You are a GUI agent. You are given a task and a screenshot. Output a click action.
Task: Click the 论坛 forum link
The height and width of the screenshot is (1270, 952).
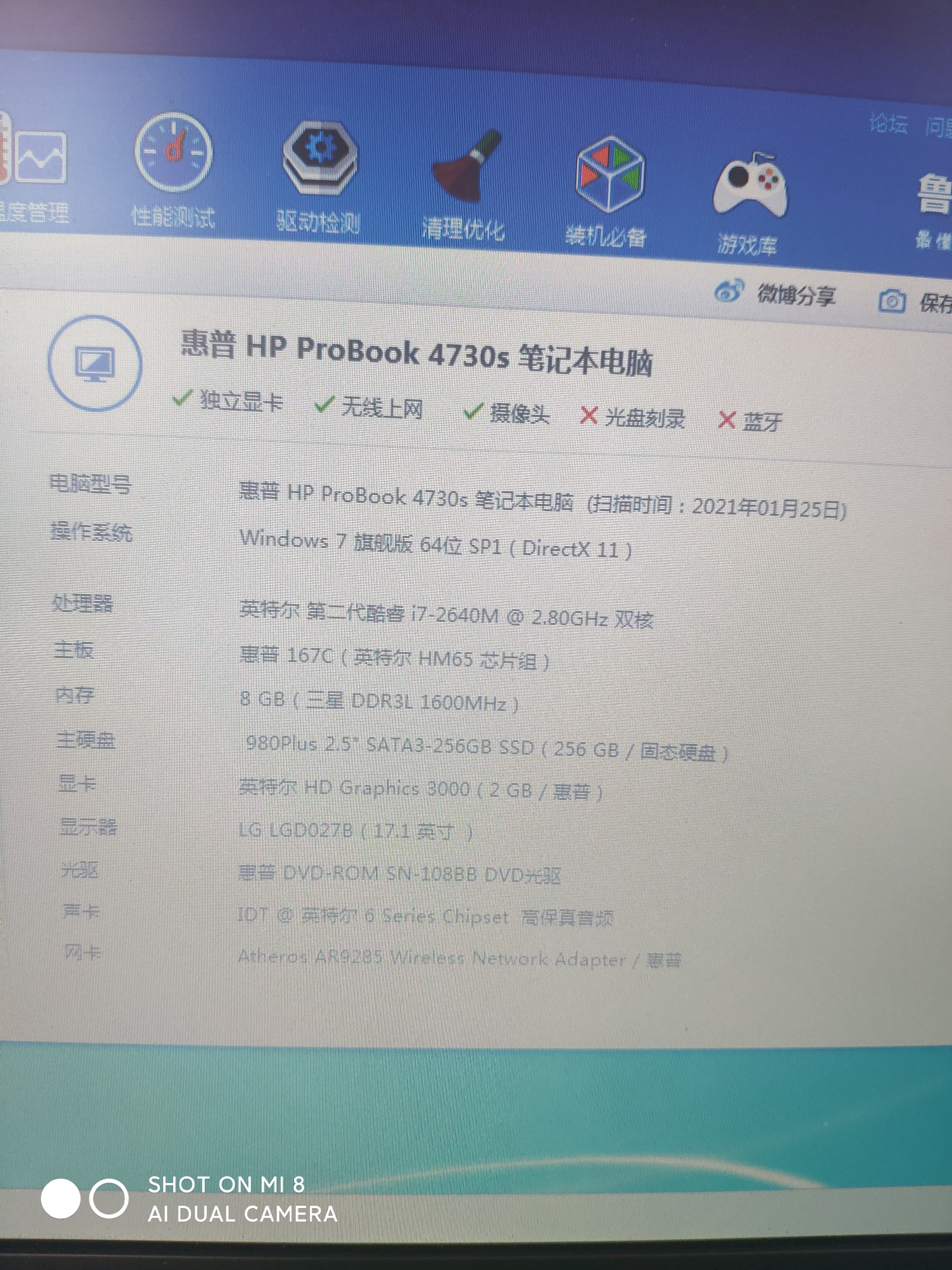pos(888,123)
